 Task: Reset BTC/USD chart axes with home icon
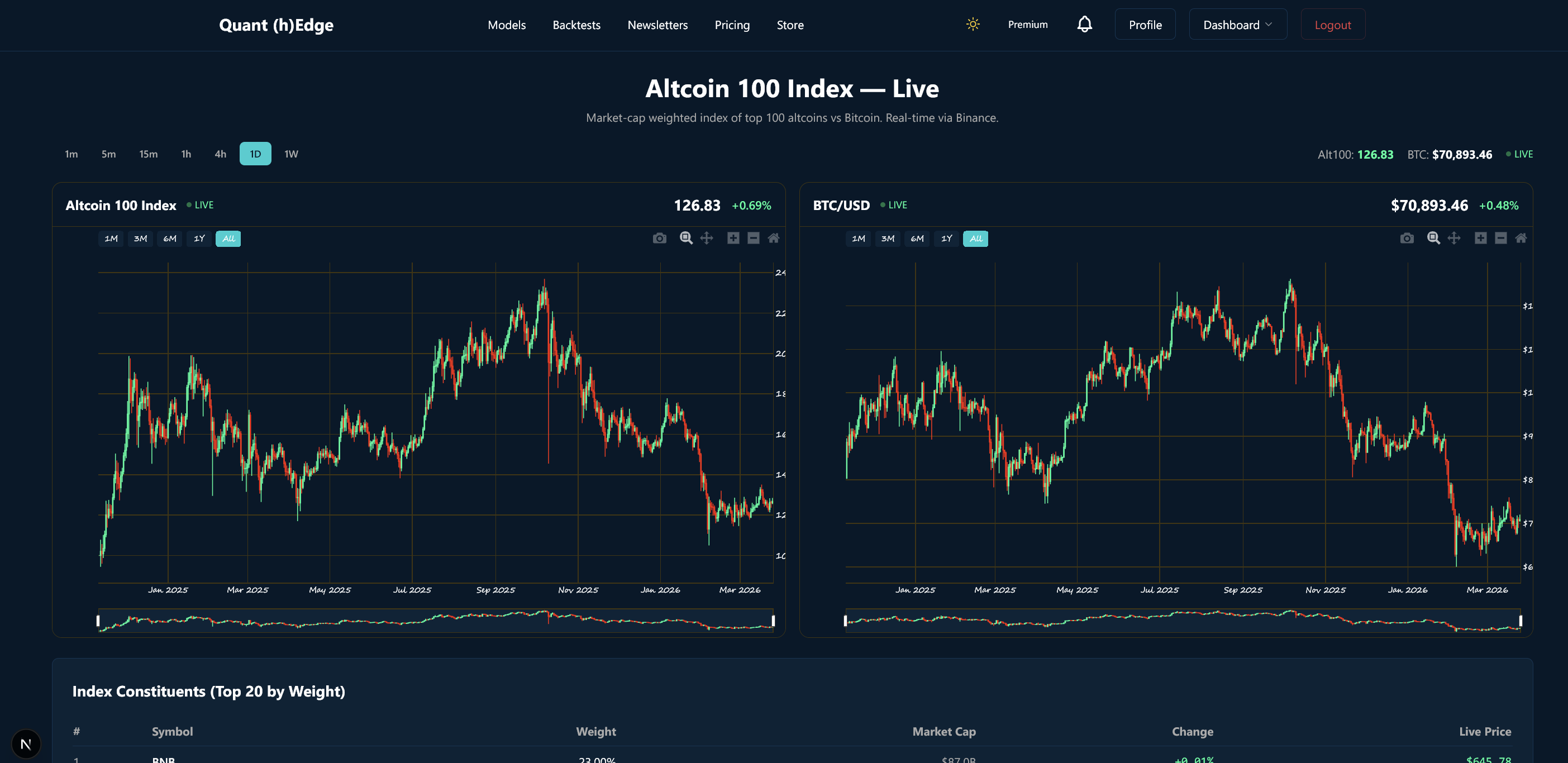(1521, 238)
